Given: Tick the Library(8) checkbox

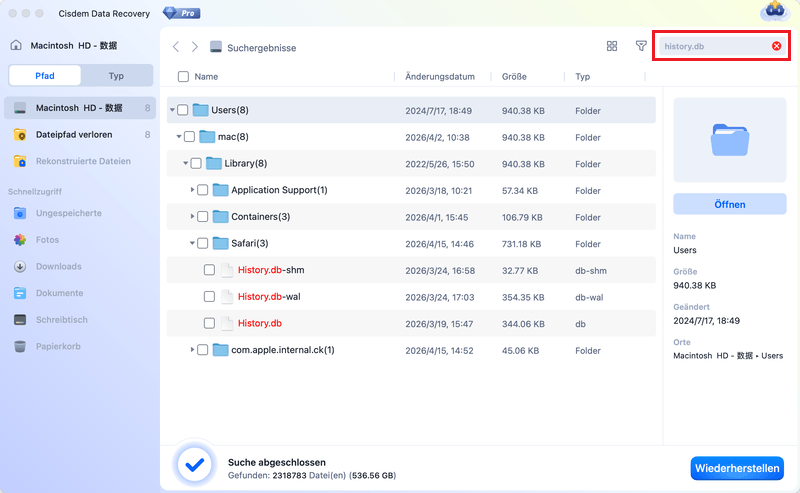Looking at the screenshot, I should point(196,163).
